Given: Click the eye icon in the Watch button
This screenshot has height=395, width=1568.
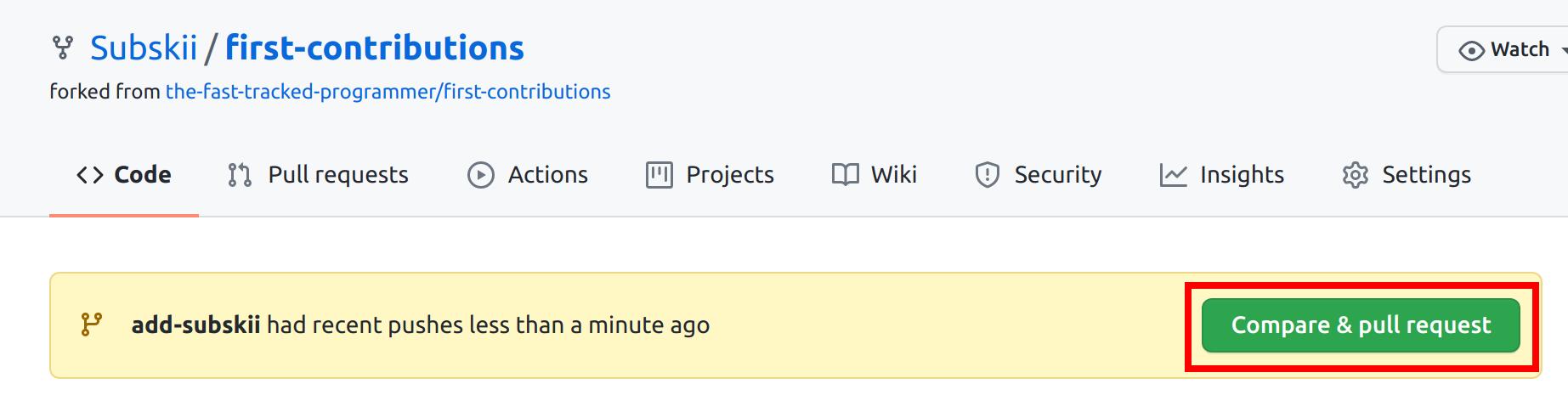Looking at the screenshot, I should tap(1471, 50).
